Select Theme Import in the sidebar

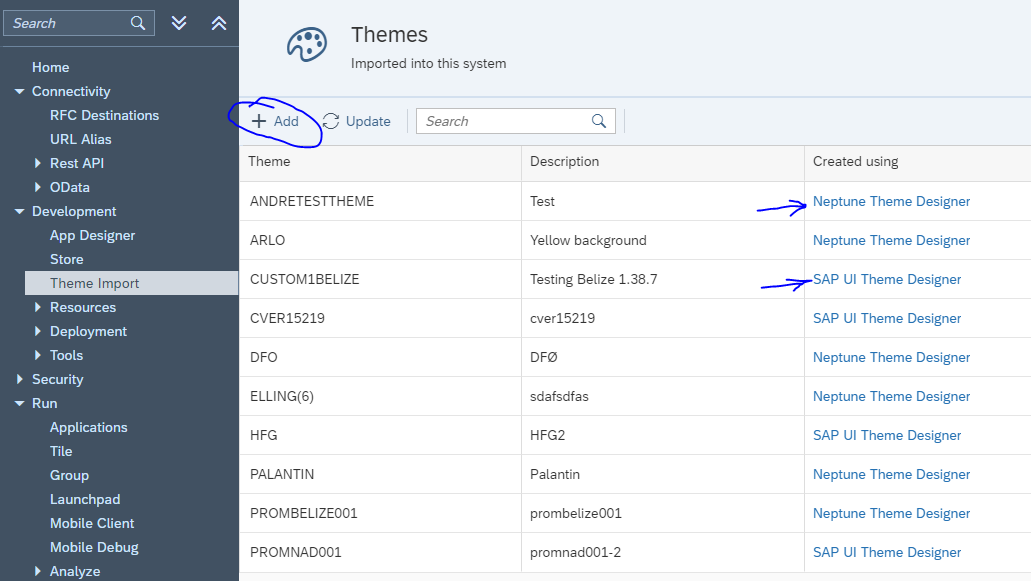coord(132,283)
